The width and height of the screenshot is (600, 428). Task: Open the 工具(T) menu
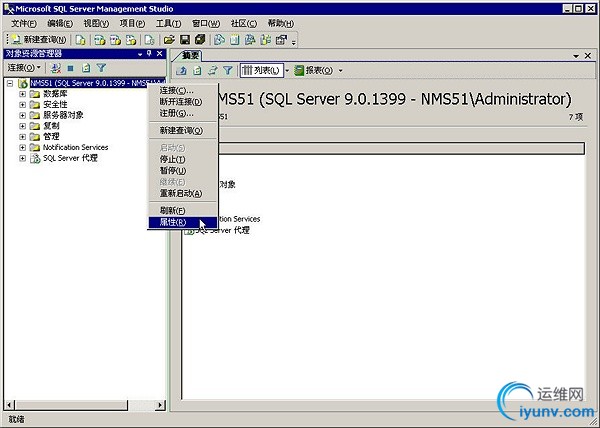coord(168,24)
